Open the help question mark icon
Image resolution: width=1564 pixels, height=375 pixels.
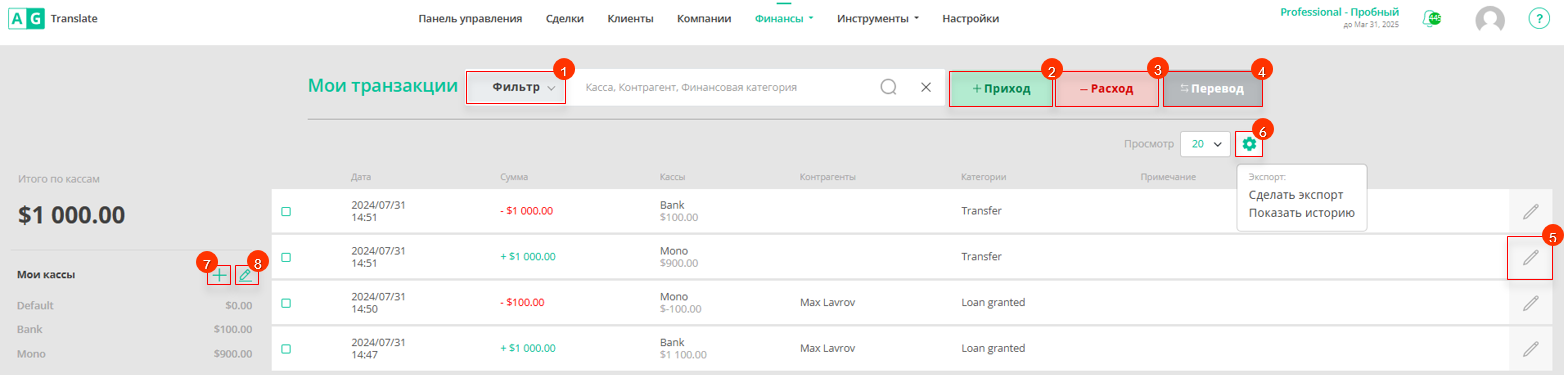[1538, 19]
